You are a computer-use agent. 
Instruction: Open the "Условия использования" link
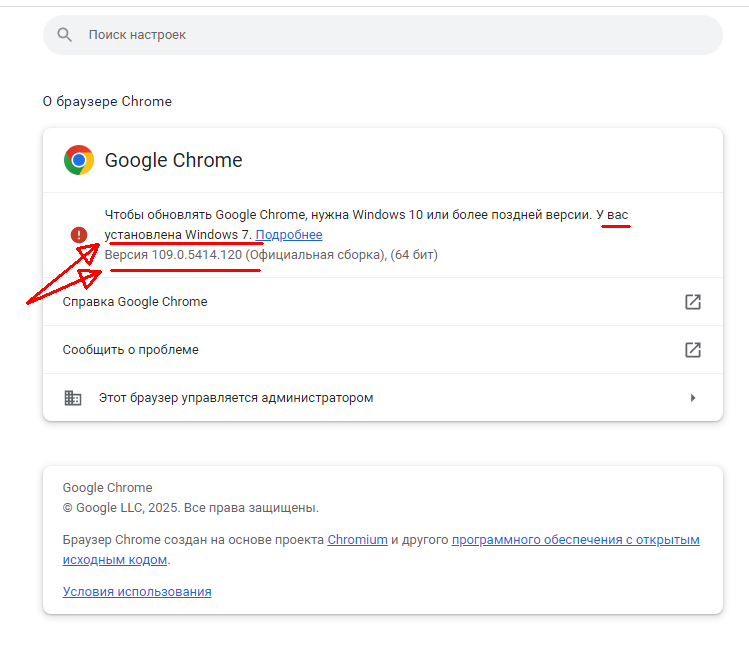click(137, 591)
